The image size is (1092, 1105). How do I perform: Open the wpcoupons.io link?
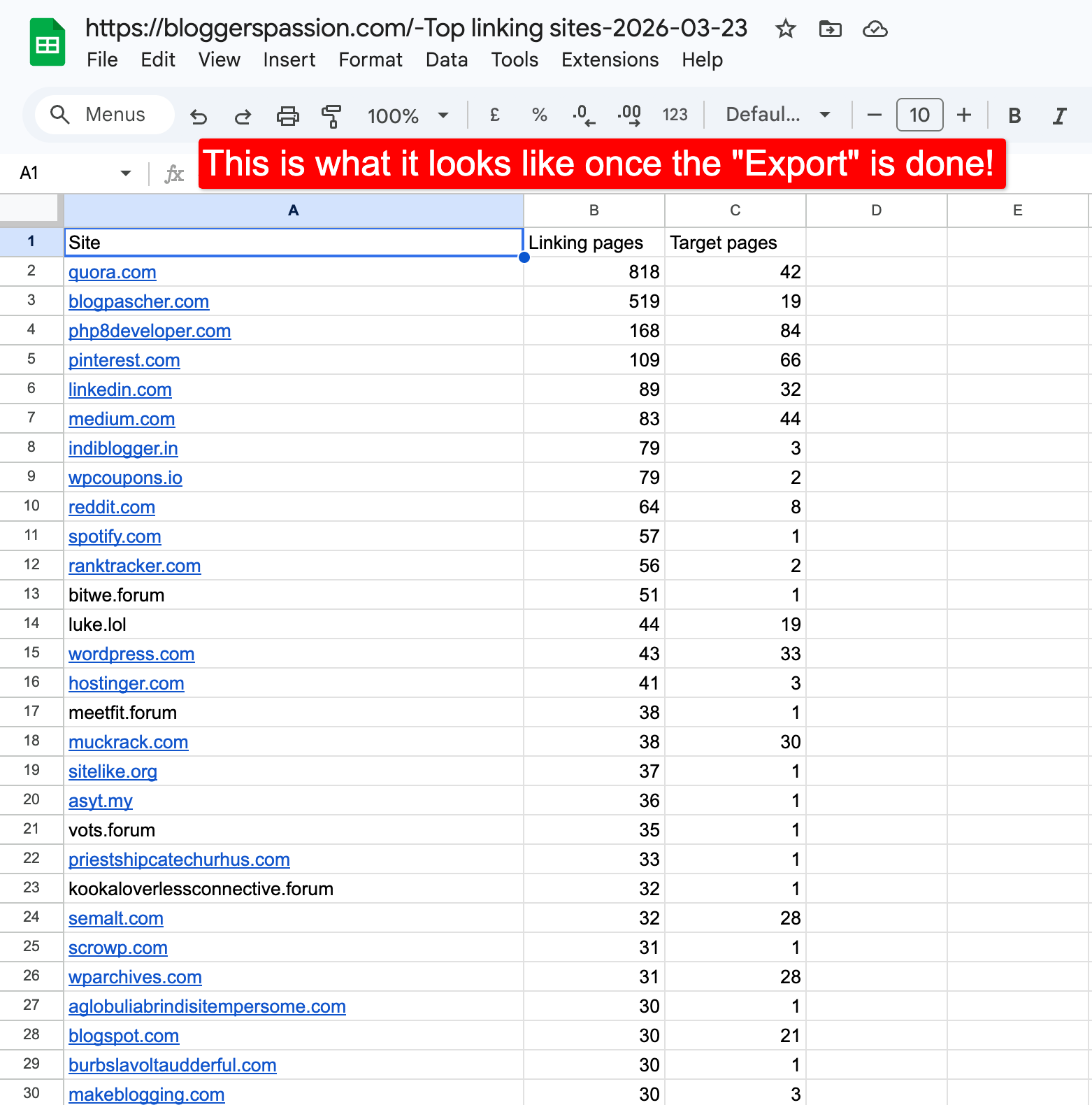coord(125,478)
